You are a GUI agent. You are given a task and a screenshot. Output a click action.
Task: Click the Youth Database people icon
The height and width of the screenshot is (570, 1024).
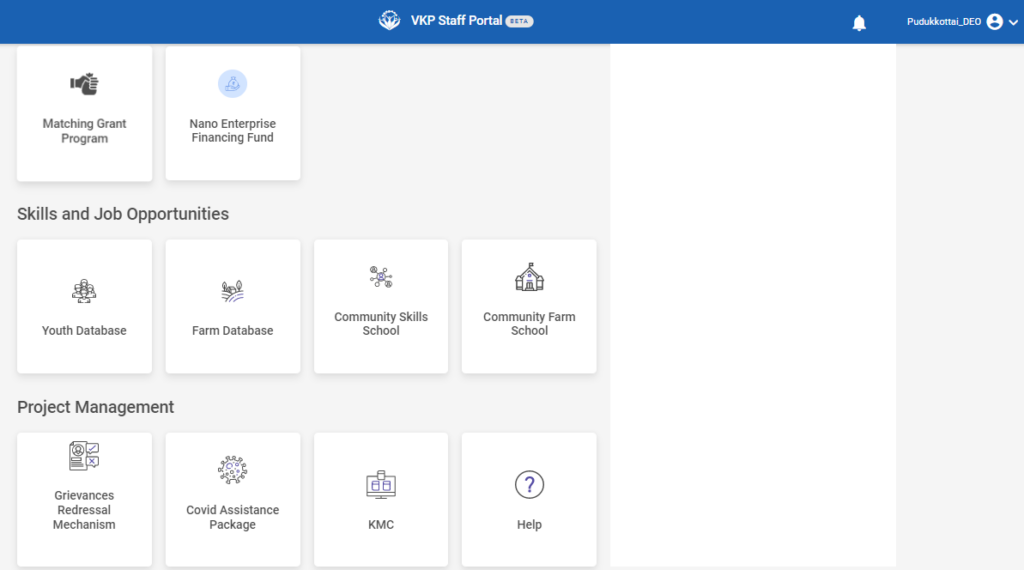pos(84,291)
